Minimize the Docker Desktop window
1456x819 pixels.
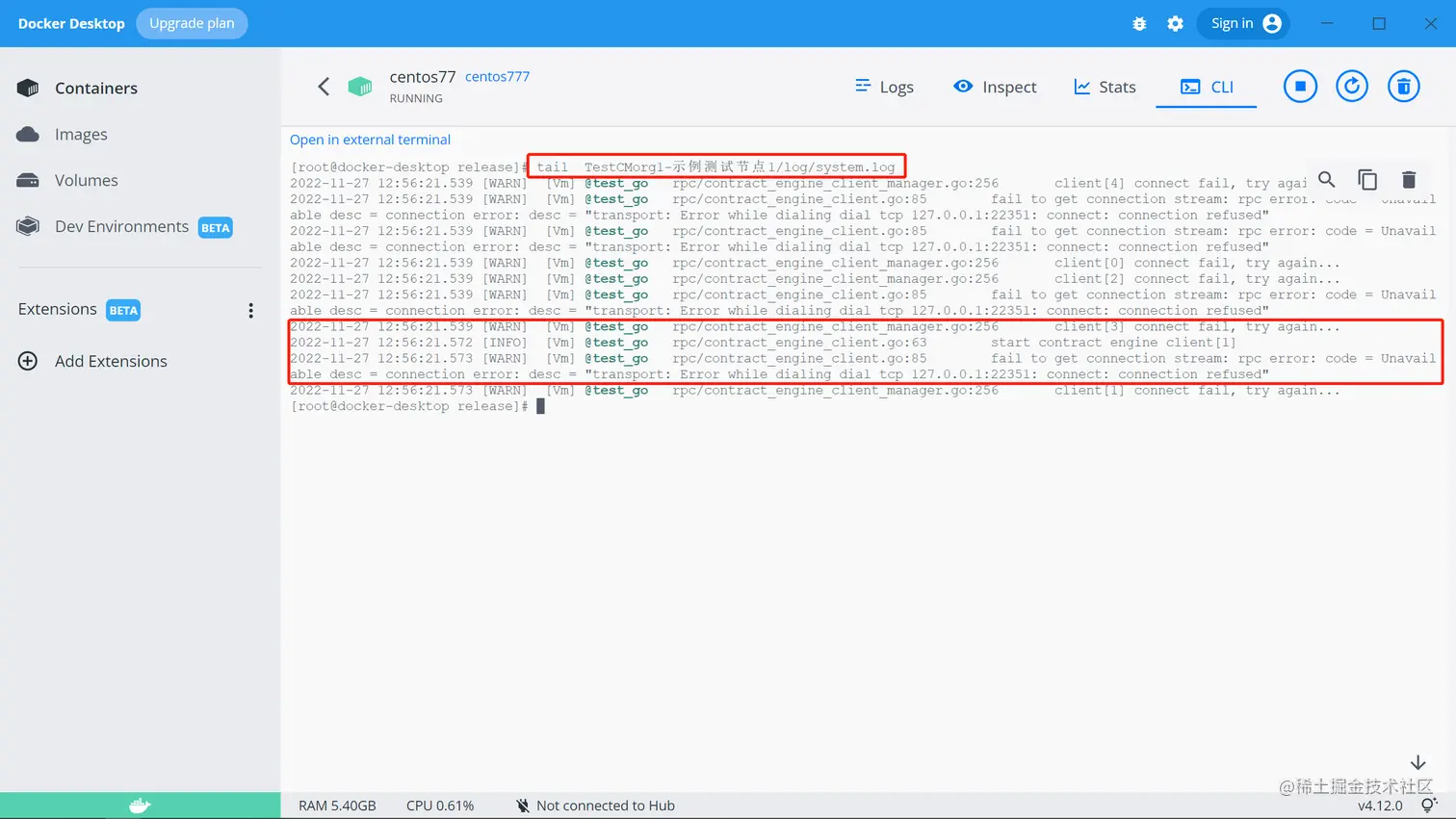(x=1327, y=23)
